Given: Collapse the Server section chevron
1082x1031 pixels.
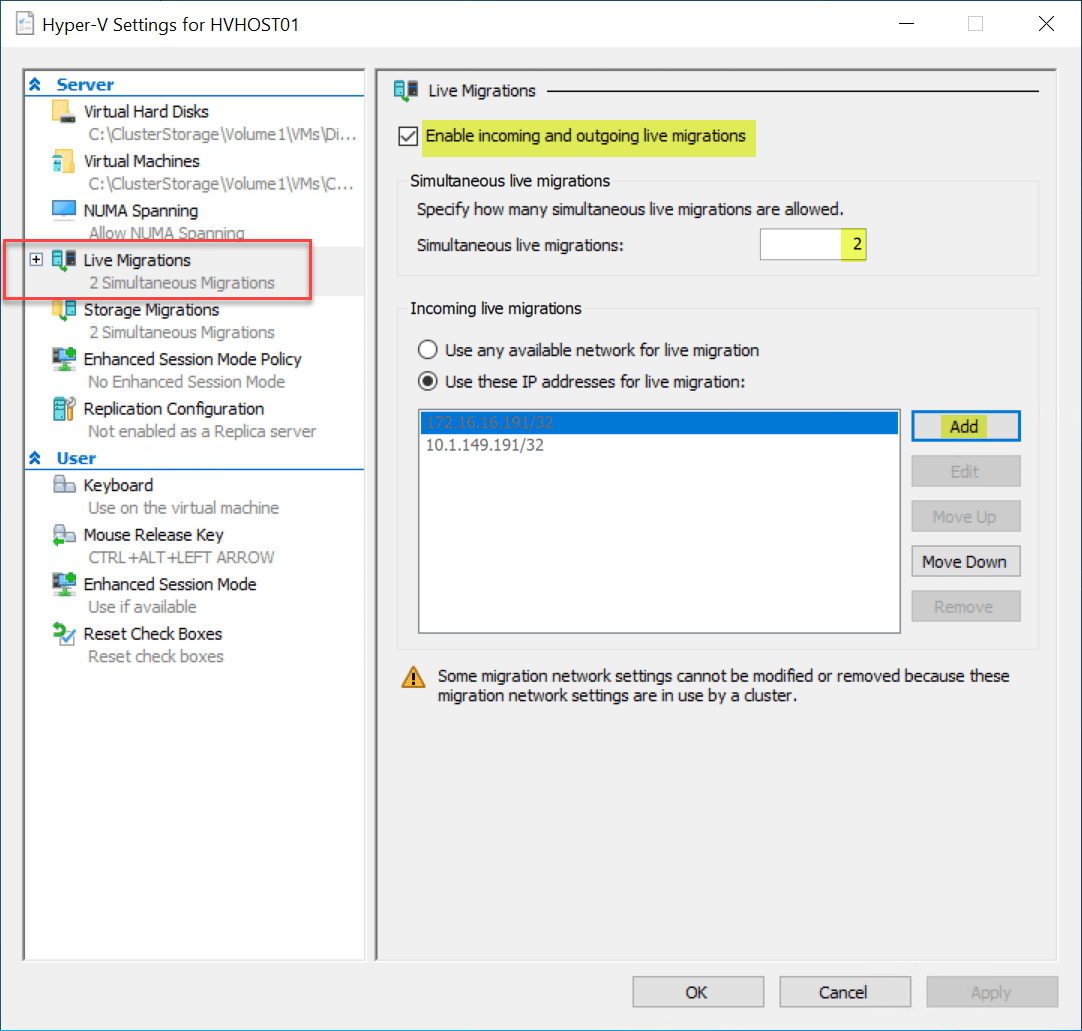Looking at the screenshot, I should pyautogui.click(x=35, y=84).
